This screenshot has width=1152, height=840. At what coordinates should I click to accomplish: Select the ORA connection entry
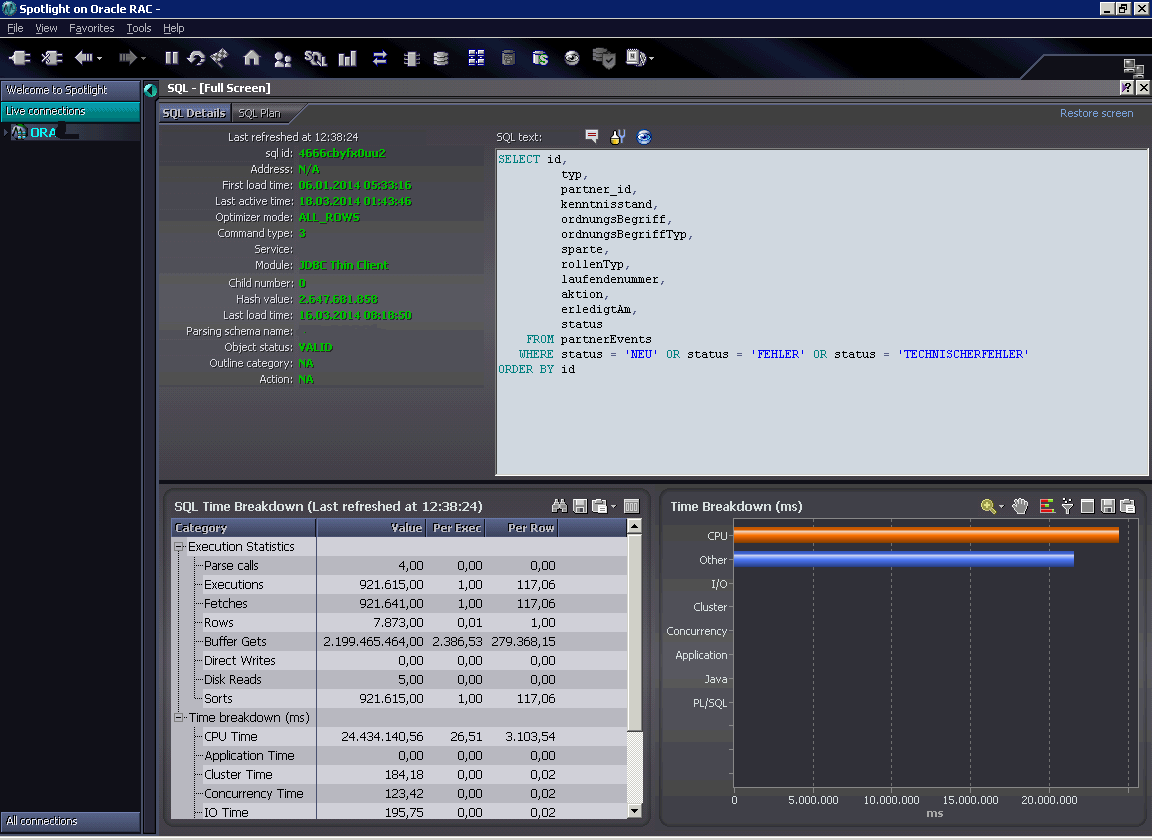click(x=43, y=132)
